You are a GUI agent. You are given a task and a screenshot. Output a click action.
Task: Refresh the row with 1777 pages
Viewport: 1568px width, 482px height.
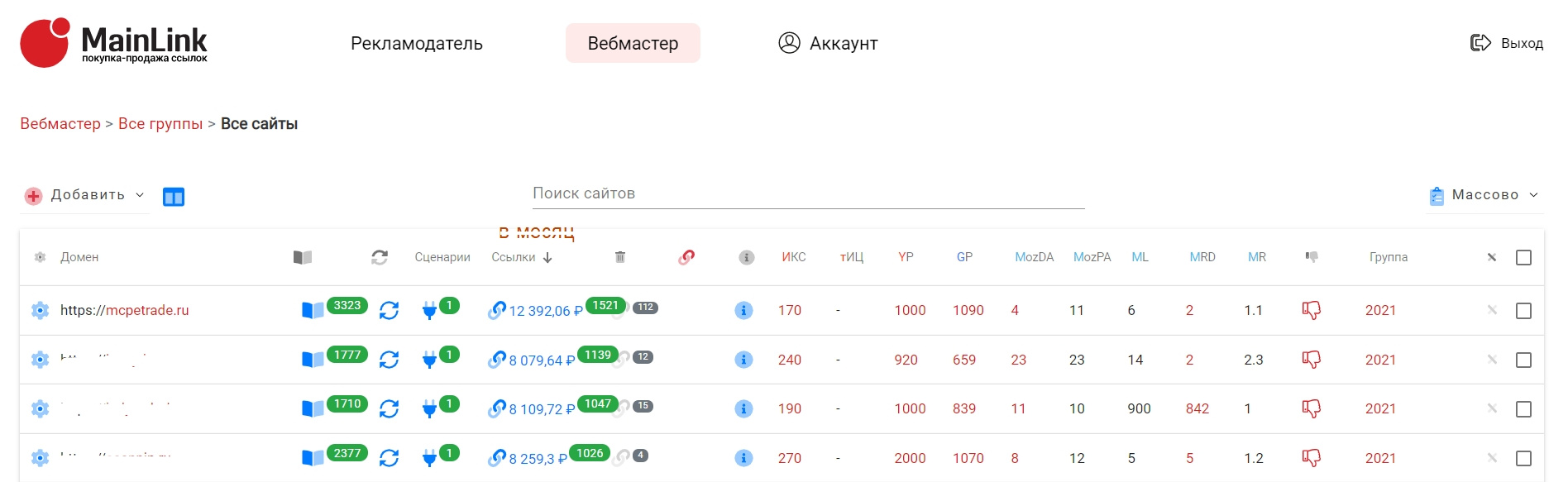(389, 360)
